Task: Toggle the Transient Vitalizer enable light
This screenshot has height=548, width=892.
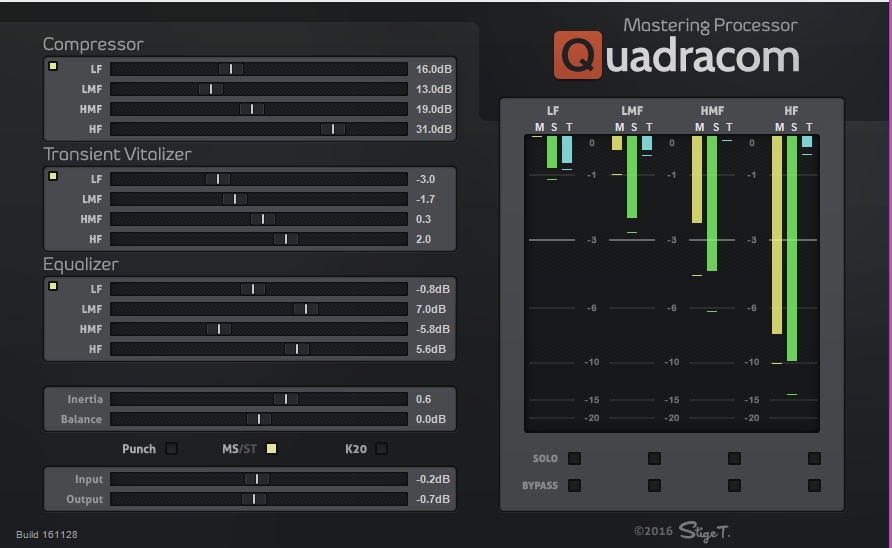Action: 53,176
